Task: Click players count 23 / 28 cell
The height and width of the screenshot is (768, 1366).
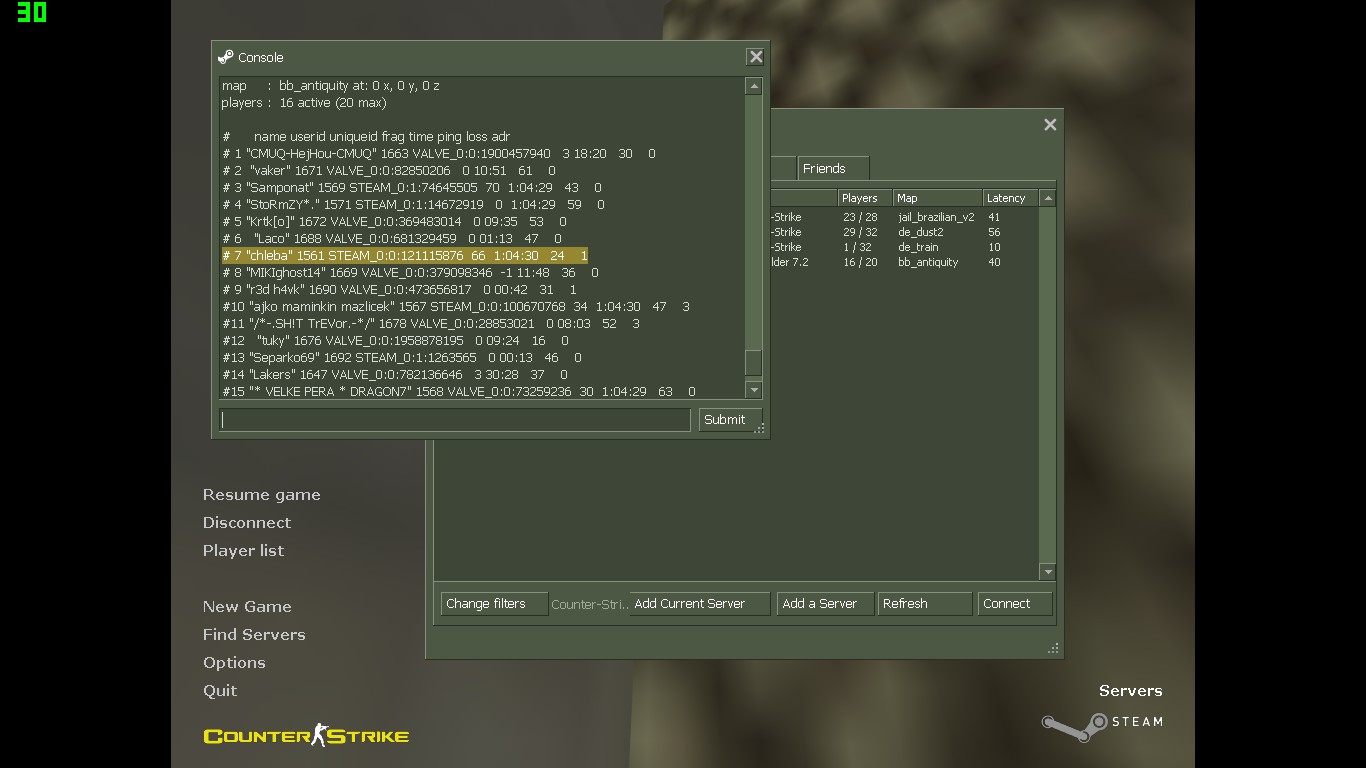Action: click(x=860, y=217)
